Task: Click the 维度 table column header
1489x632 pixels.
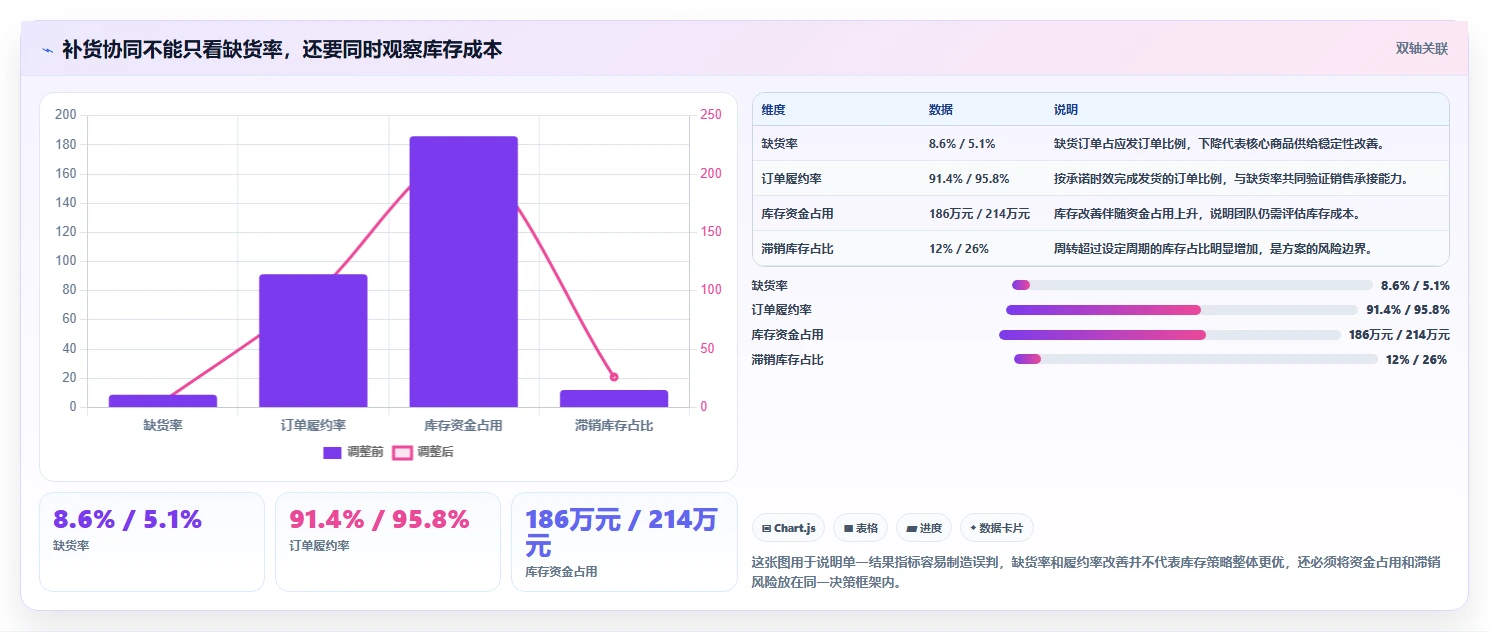Action: point(773,110)
